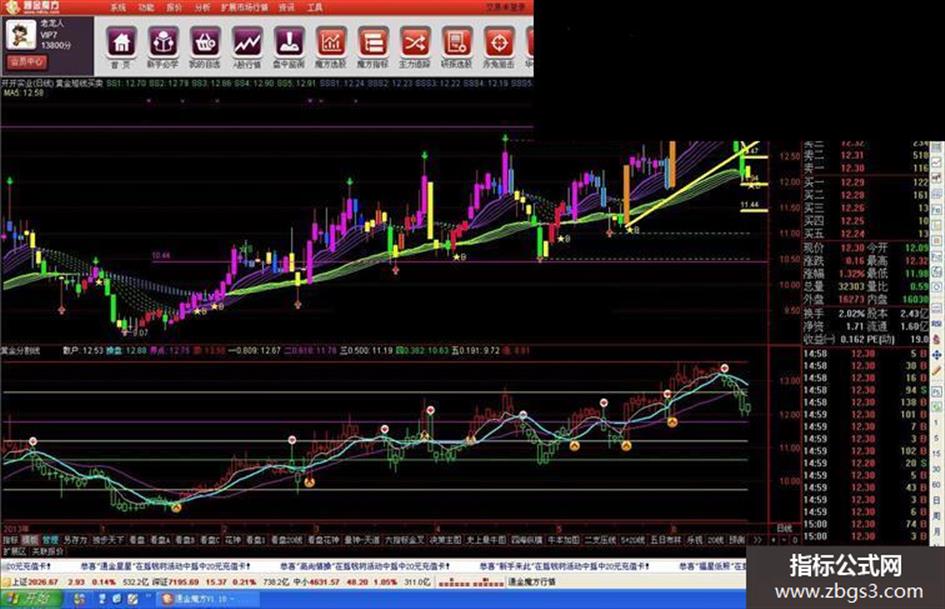Open the 研报选股 research report icon
This screenshot has height=609, width=945.
click(x=457, y=42)
